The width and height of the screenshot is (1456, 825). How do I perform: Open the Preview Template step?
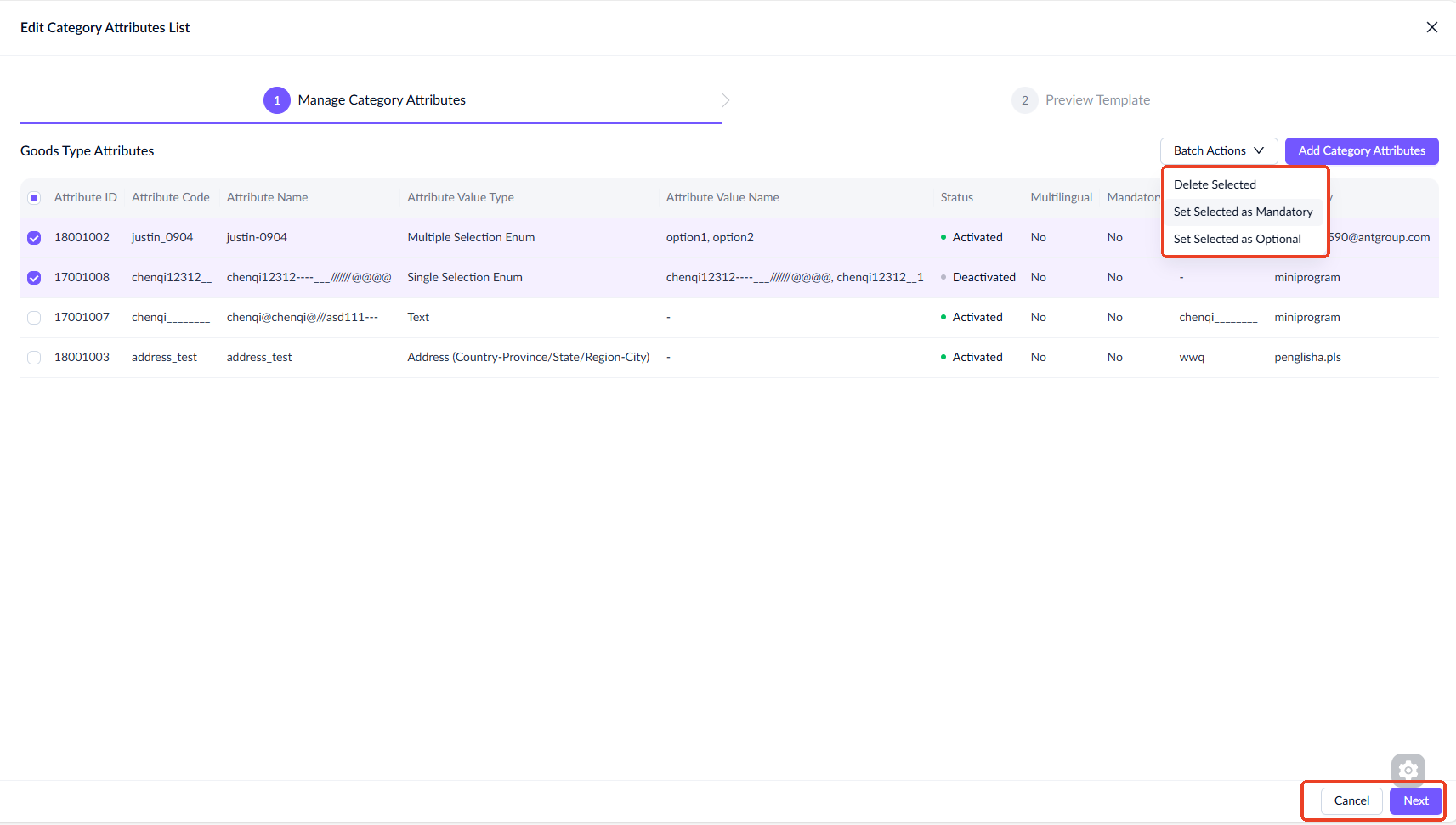coord(1097,100)
